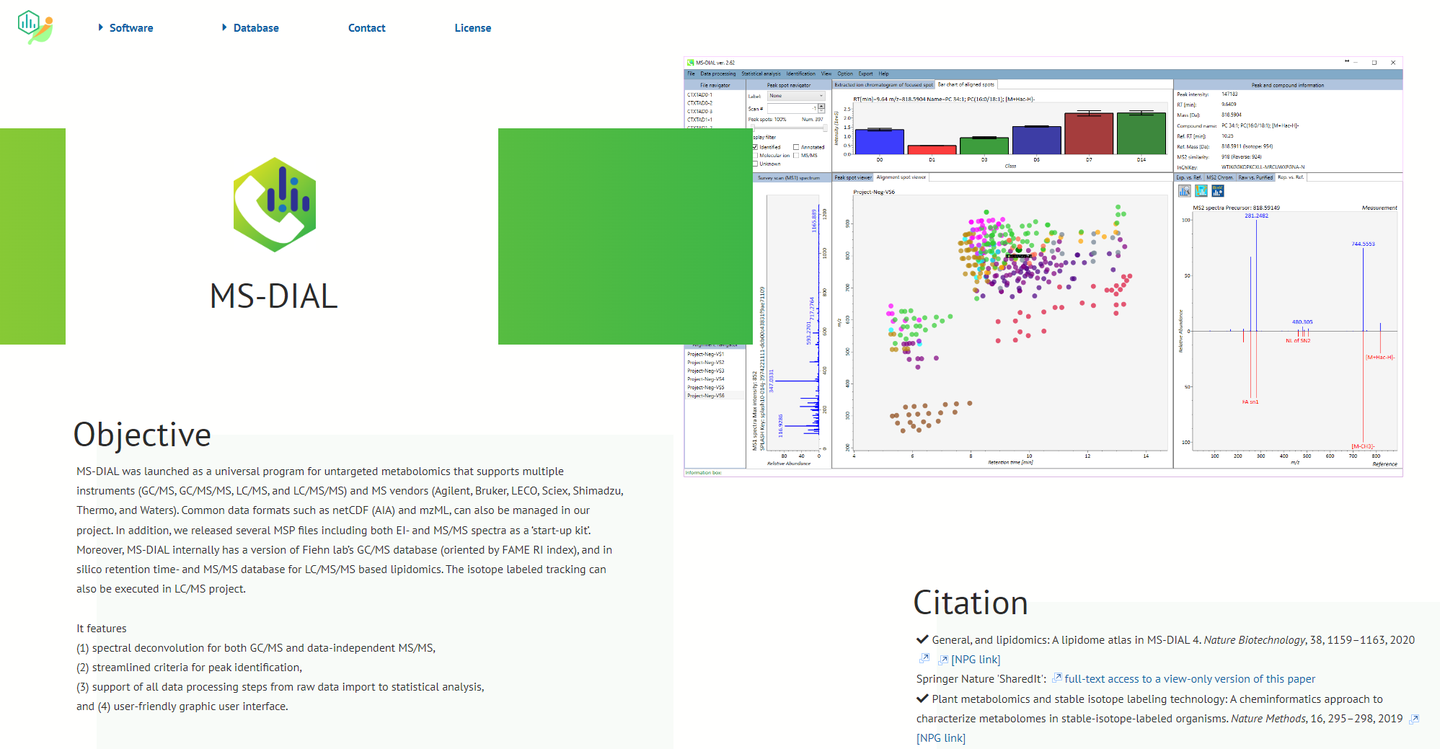Image resolution: width=1440 pixels, height=749 pixels.
Task: Toggle the Identified checkbox in display filter
Action: [755, 147]
